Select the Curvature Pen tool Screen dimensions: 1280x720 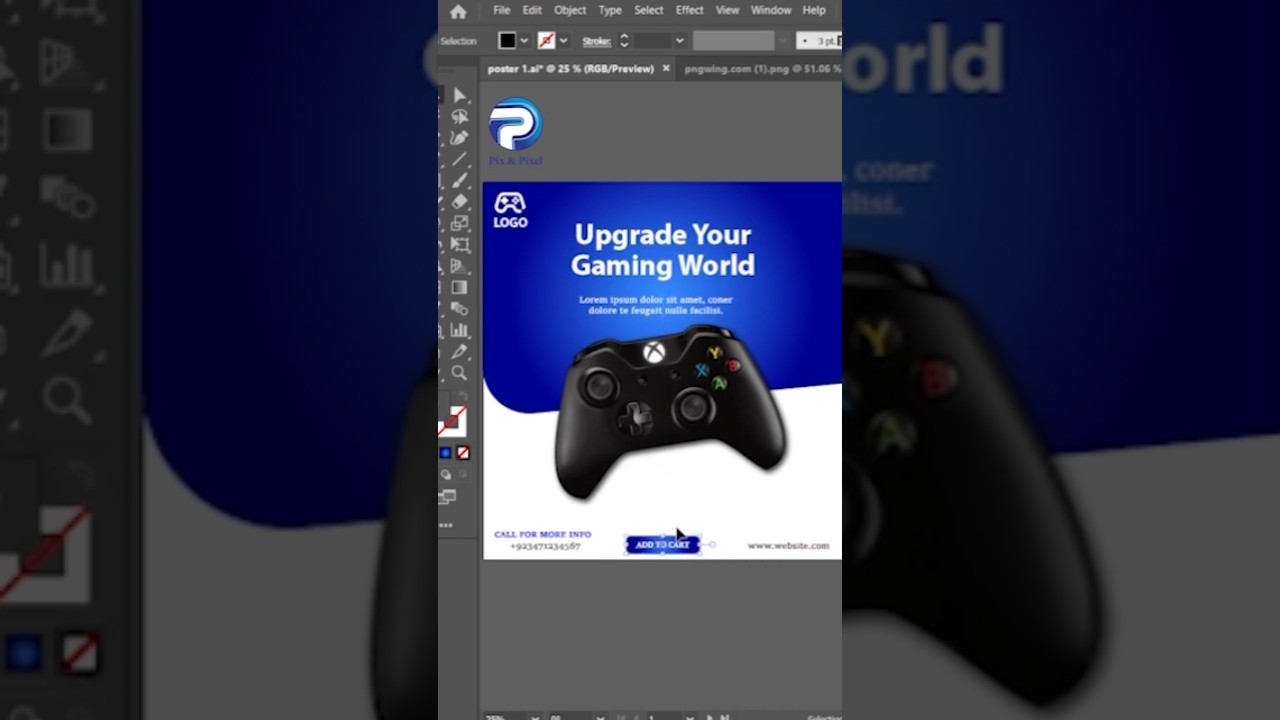coord(460,138)
